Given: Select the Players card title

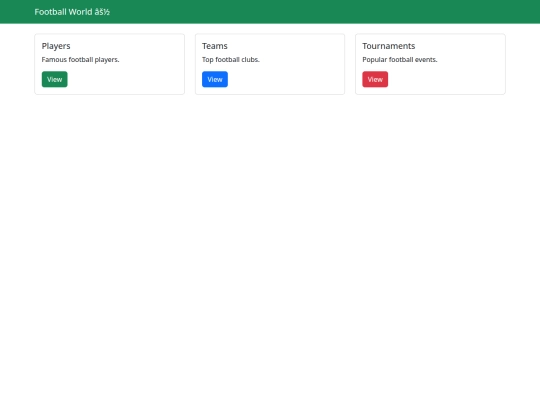Looking at the screenshot, I should coord(56,46).
